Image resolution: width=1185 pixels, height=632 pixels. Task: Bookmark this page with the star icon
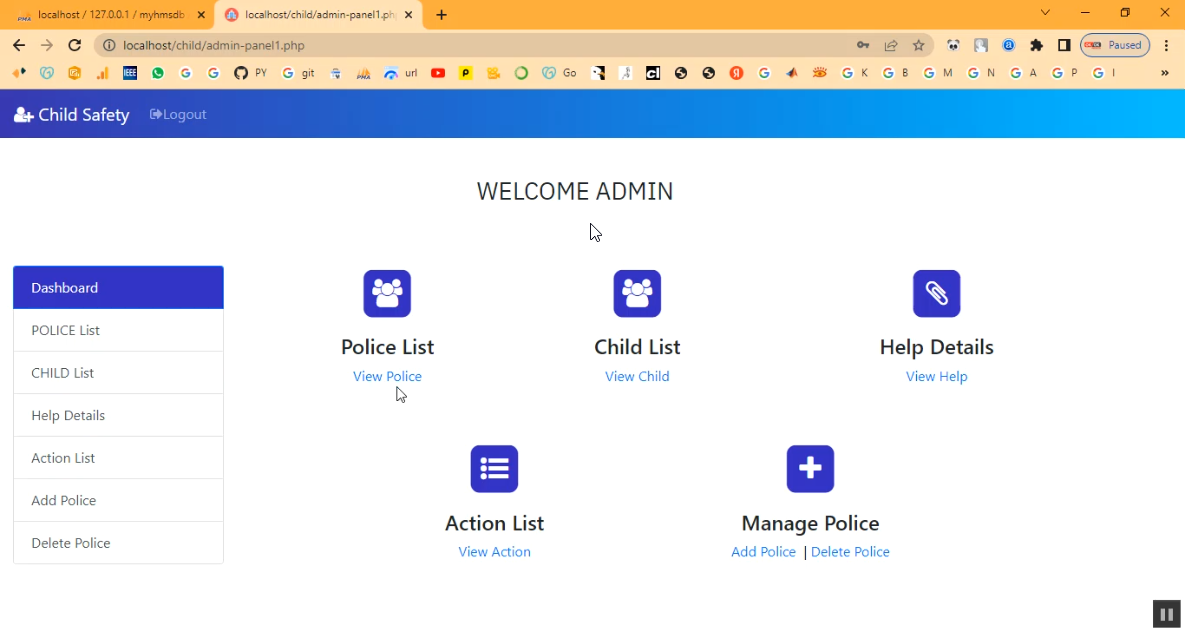click(918, 45)
